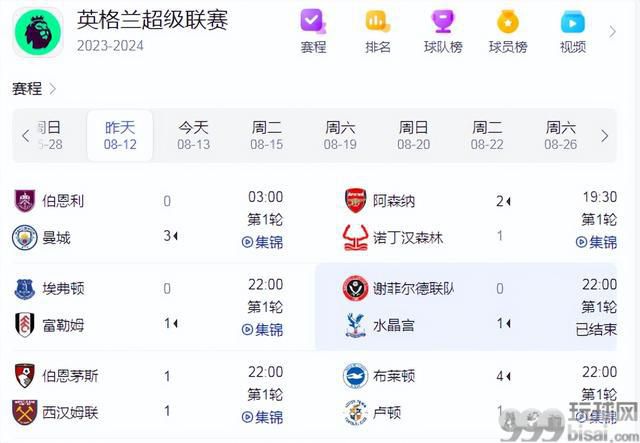Select the 昨天 08-12 date tab

click(120, 136)
